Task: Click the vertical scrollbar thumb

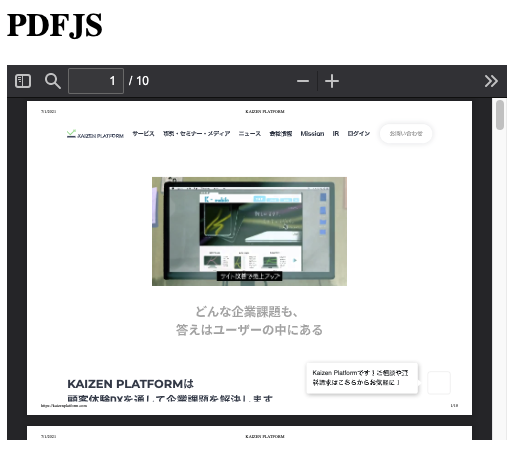Action: point(500,115)
